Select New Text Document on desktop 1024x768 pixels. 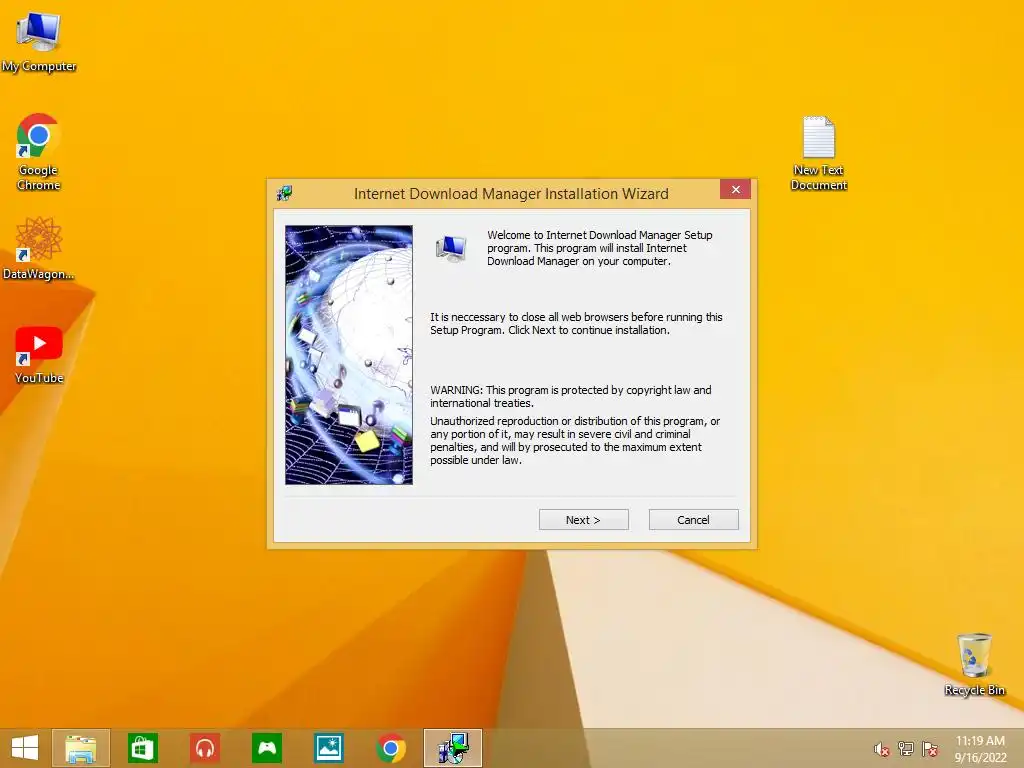pyautogui.click(x=818, y=153)
